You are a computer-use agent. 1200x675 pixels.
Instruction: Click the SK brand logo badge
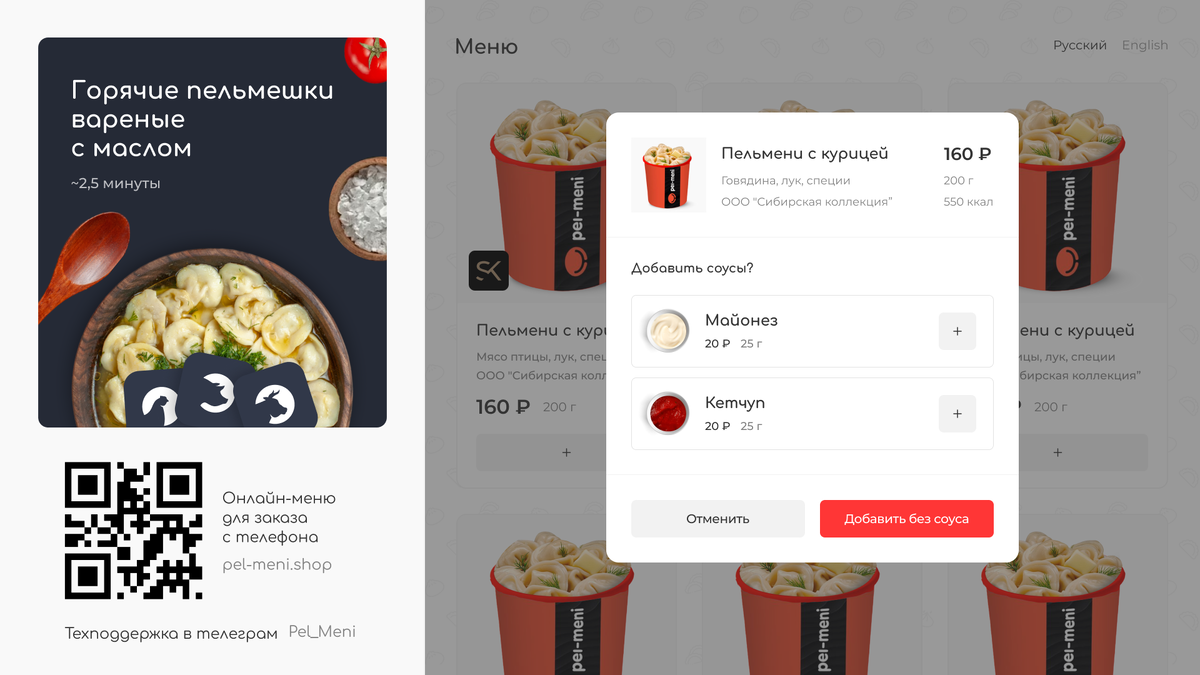point(489,270)
